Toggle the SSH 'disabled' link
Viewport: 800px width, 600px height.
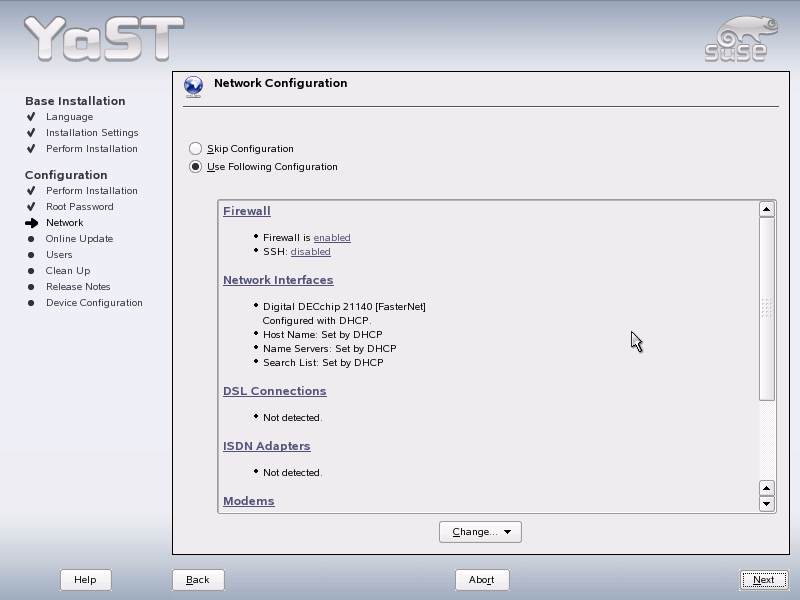click(x=311, y=252)
